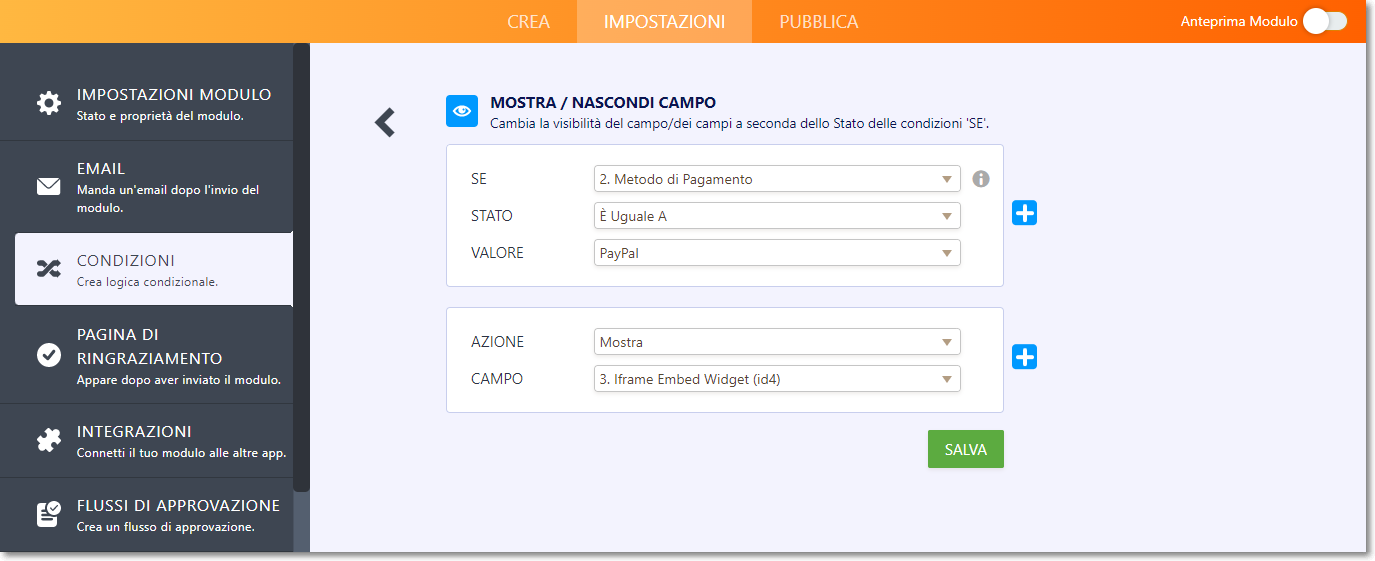Image resolution: width=1375 pixels, height=561 pixels.
Task: Expand the AZIONE dropdown showing Mostra
Action: coord(776,342)
